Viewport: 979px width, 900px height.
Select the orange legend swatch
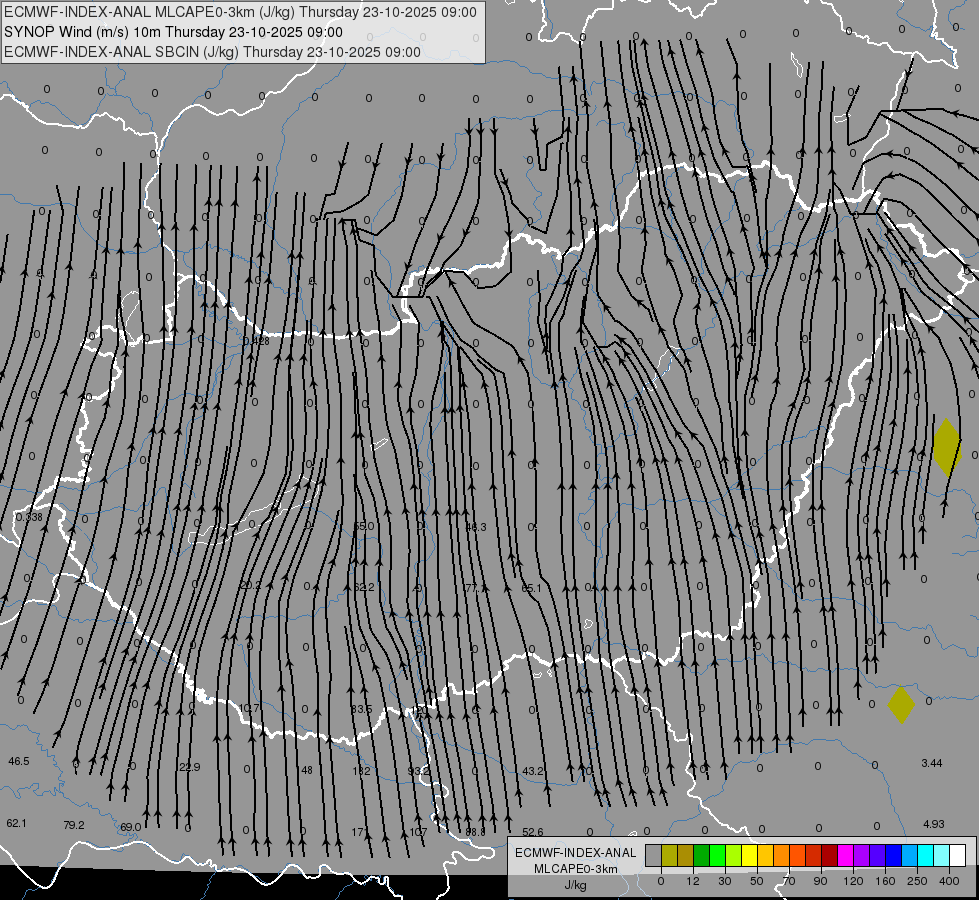click(x=782, y=855)
